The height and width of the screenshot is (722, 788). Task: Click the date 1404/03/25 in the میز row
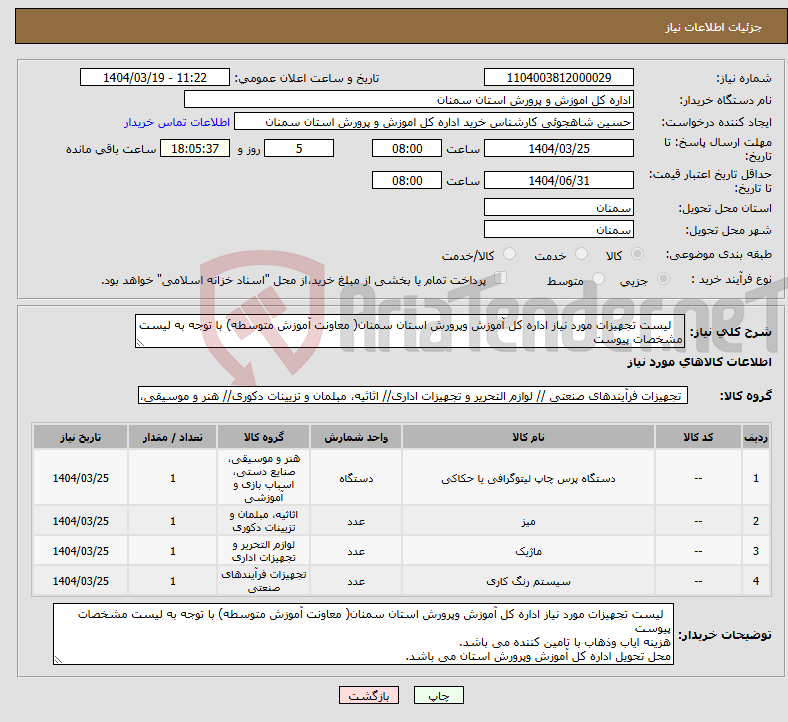click(80, 521)
